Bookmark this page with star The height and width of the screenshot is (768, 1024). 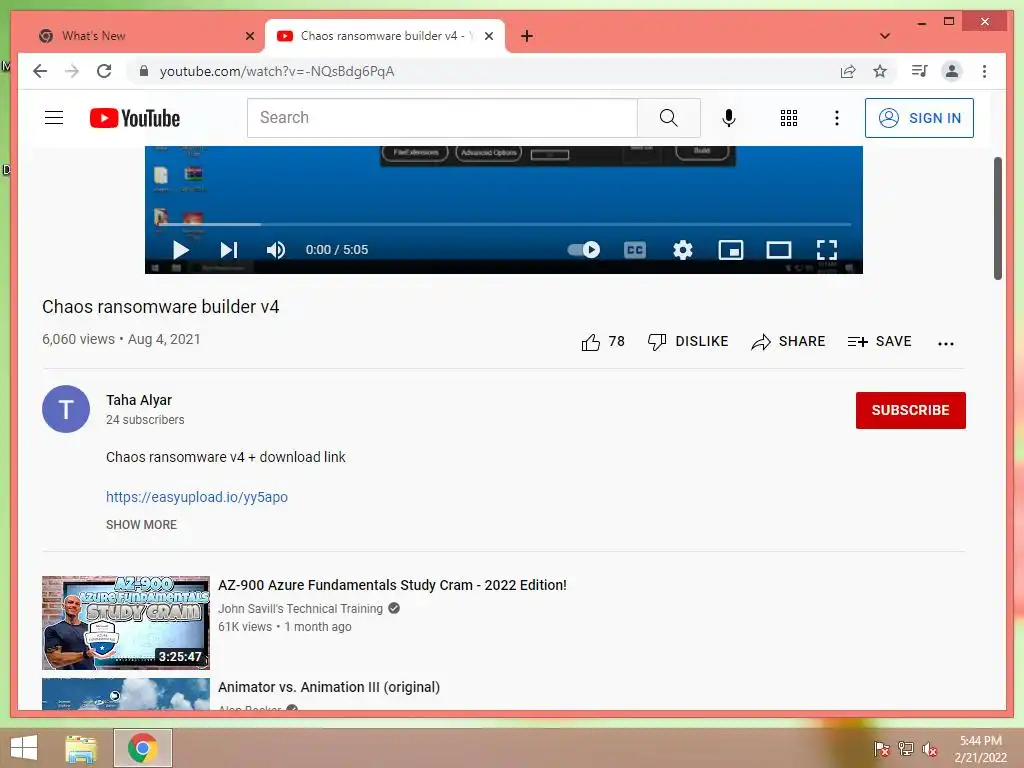[x=880, y=71]
